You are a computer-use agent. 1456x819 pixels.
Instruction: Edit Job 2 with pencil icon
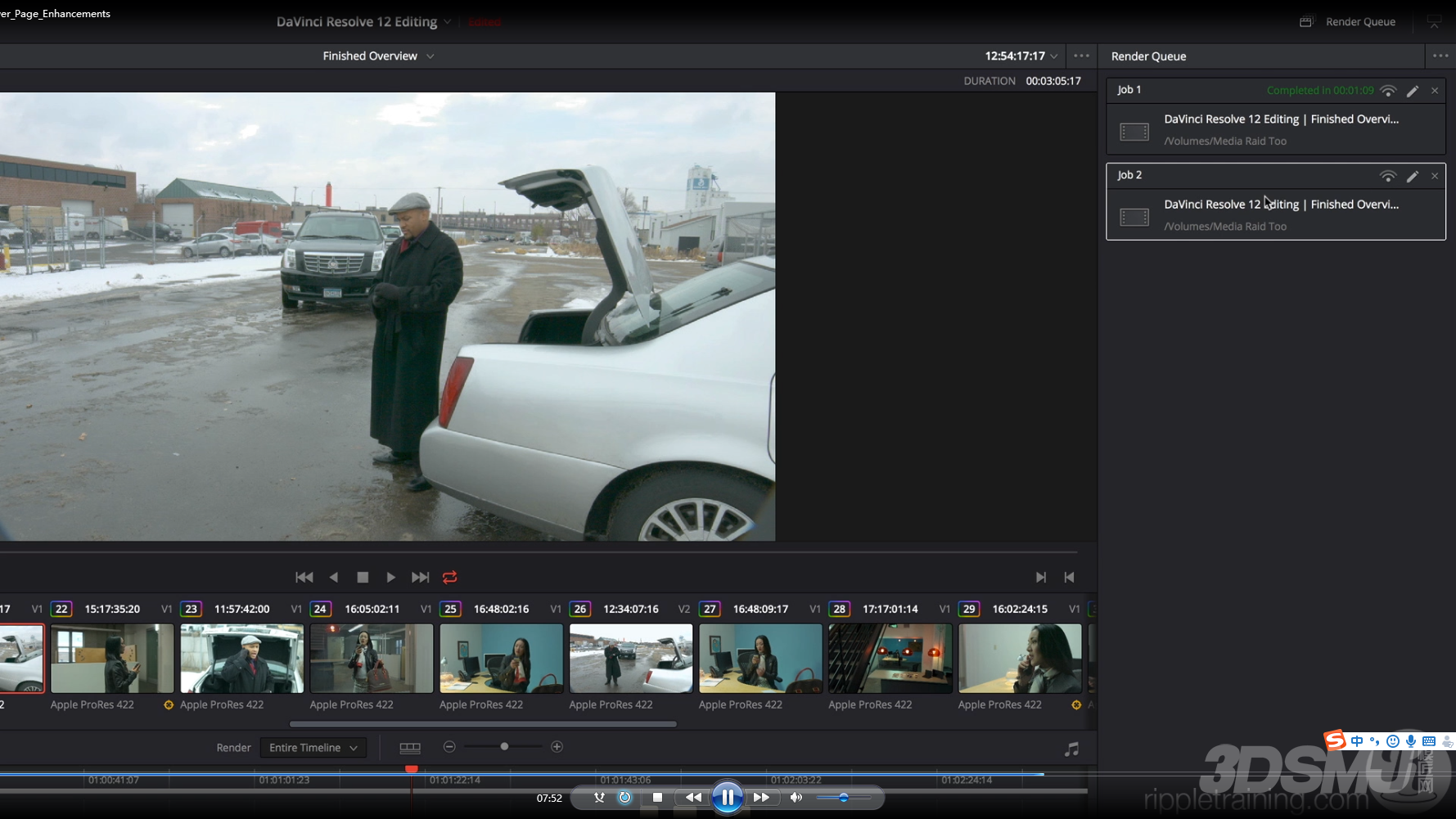pos(1413,176)
